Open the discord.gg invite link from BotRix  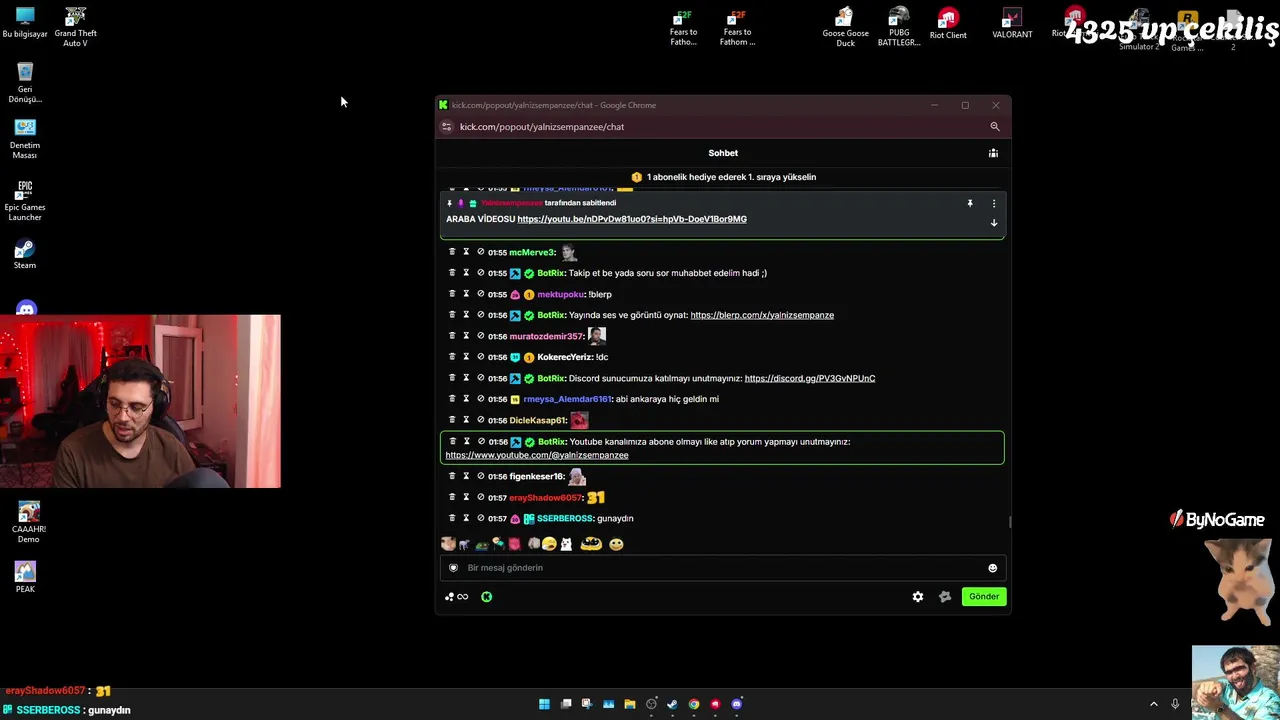click(810, 378)
